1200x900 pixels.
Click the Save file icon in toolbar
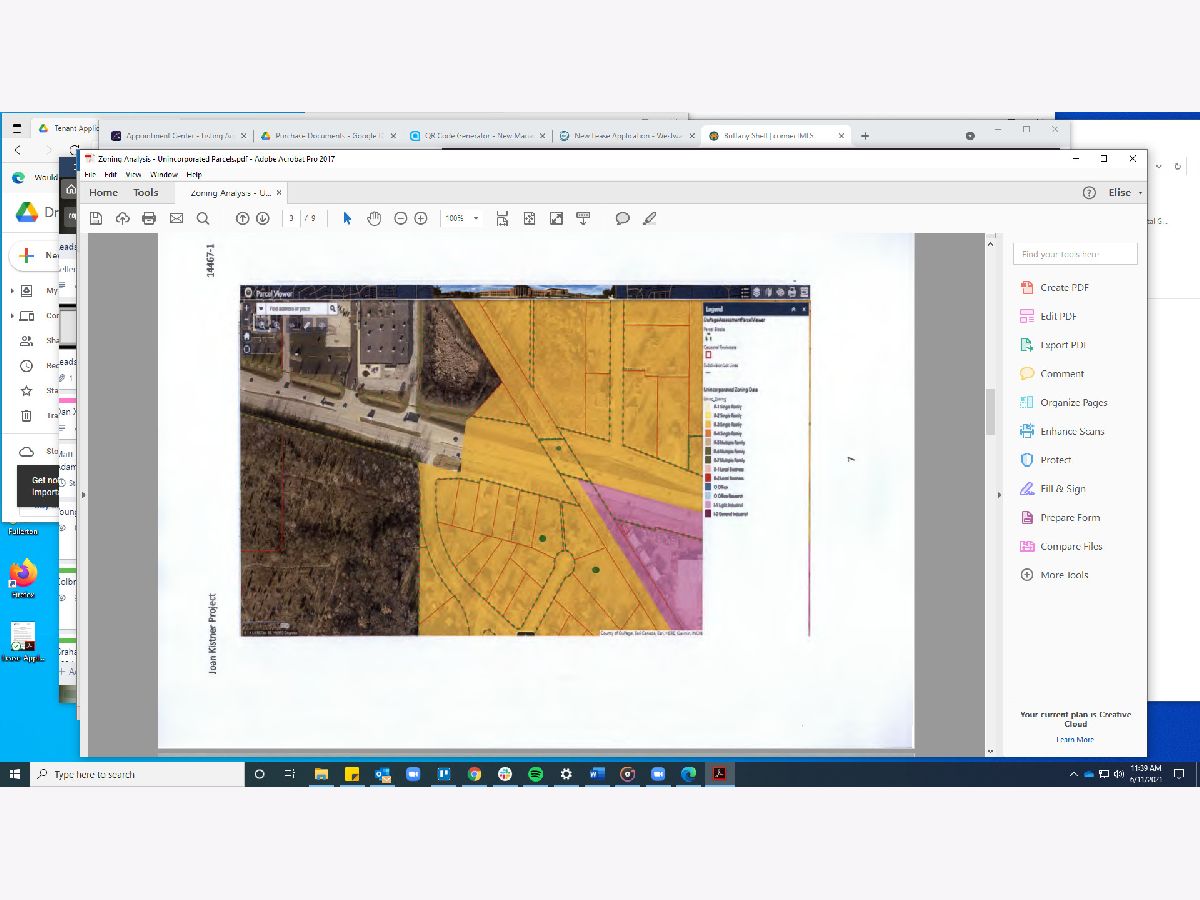point(96,218)
